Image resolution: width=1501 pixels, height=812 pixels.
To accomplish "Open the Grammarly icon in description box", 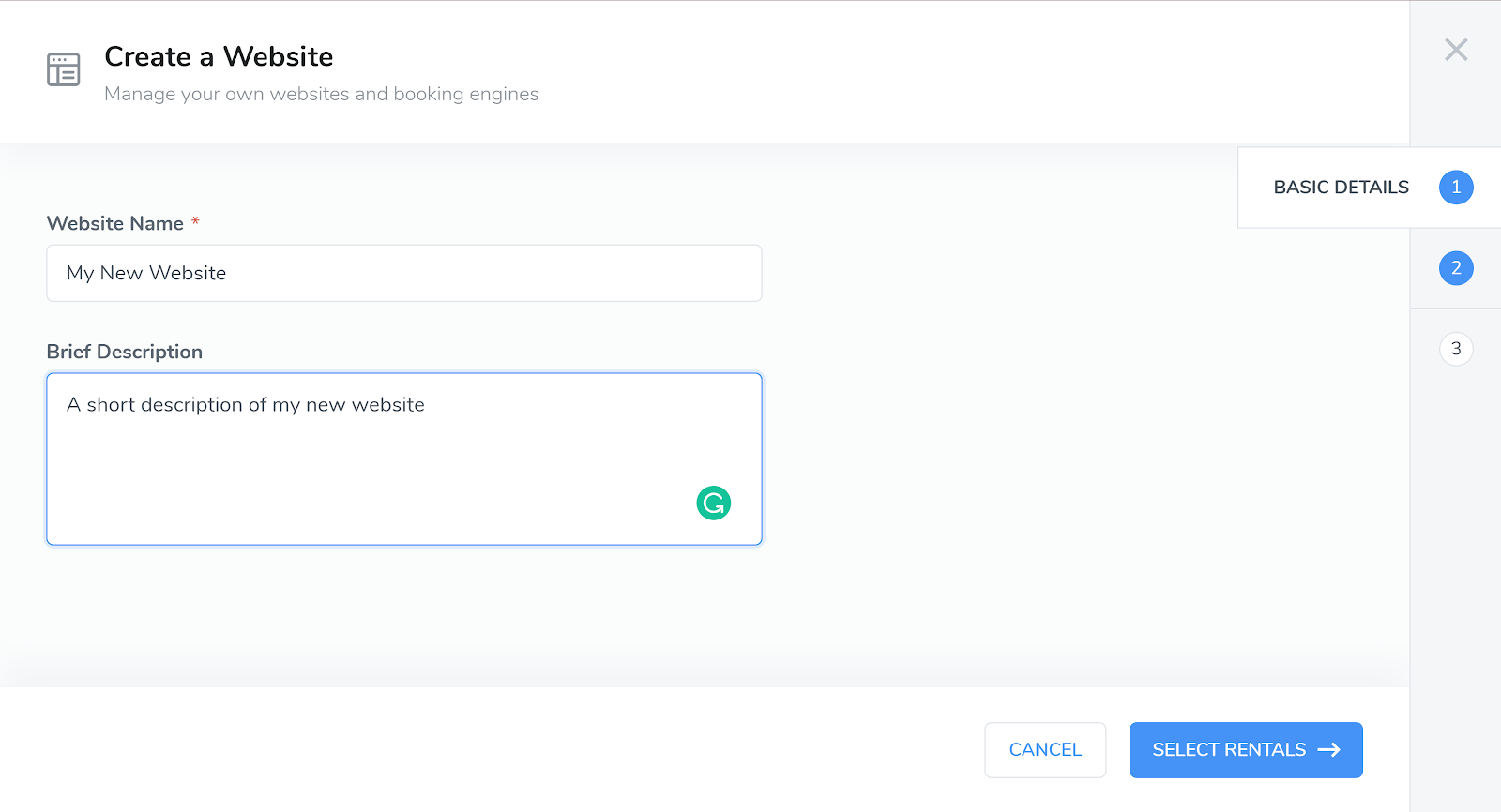I will click(x=714, y=504).
